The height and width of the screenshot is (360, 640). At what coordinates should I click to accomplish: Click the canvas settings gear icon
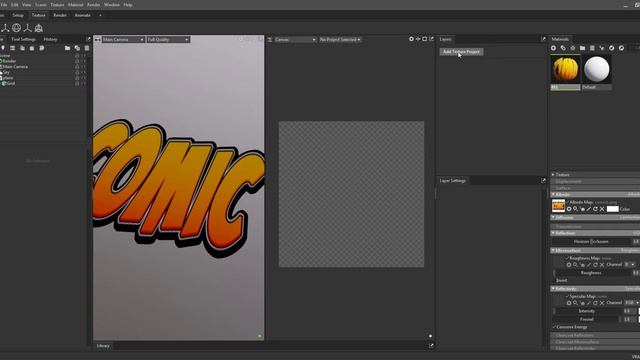[411, 39]
